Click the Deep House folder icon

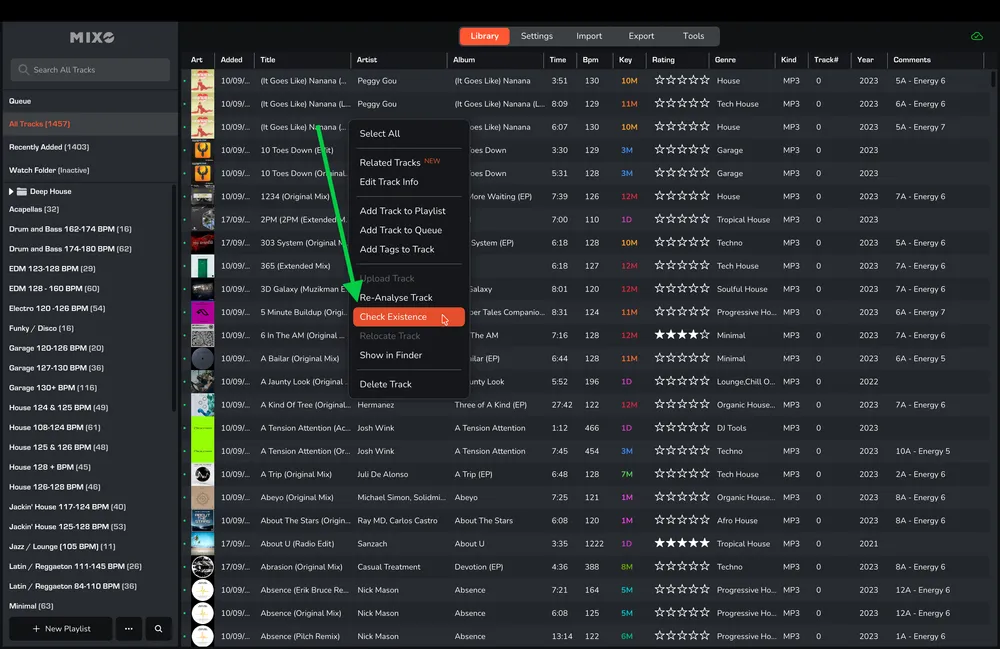(x=22, y=191)
